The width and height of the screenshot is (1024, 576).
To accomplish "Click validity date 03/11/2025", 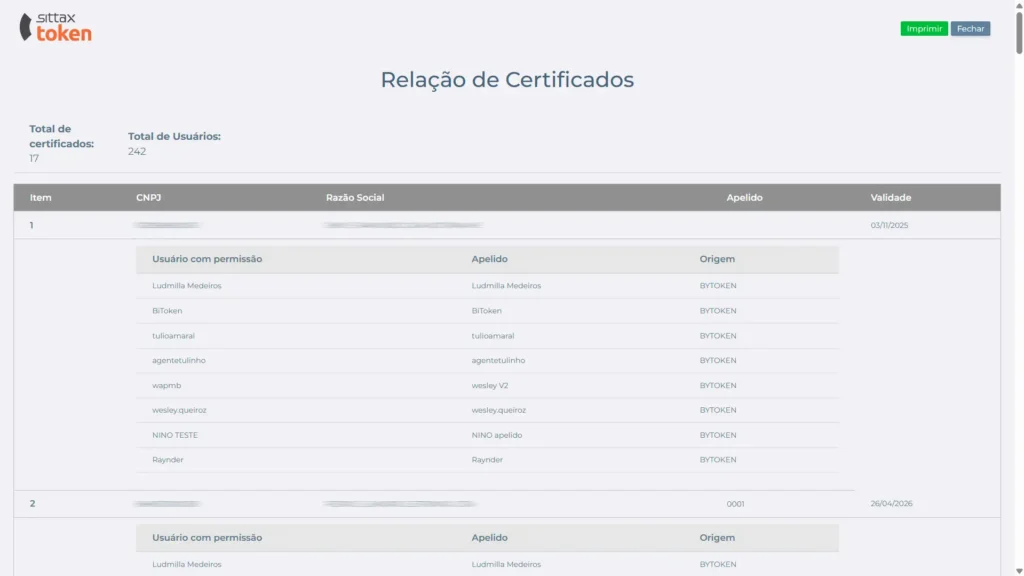I will pyautogui.click(x=889, y=225).
